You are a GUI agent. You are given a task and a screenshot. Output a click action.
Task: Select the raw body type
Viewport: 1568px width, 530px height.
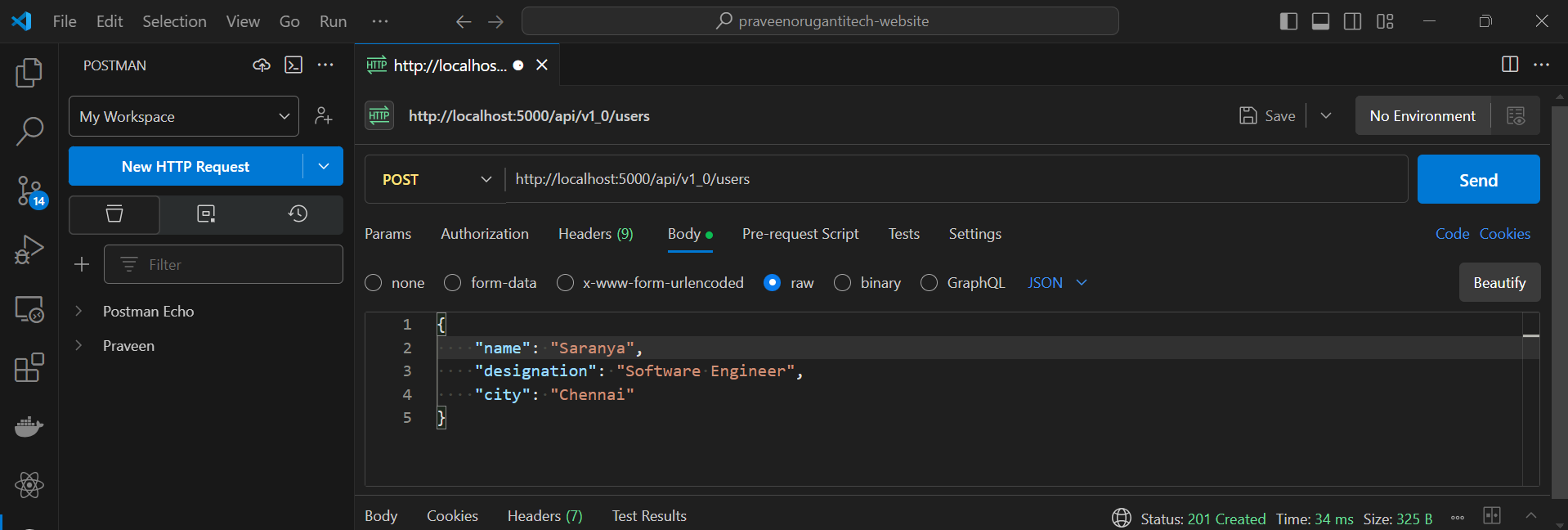click(x=772, y=283)
